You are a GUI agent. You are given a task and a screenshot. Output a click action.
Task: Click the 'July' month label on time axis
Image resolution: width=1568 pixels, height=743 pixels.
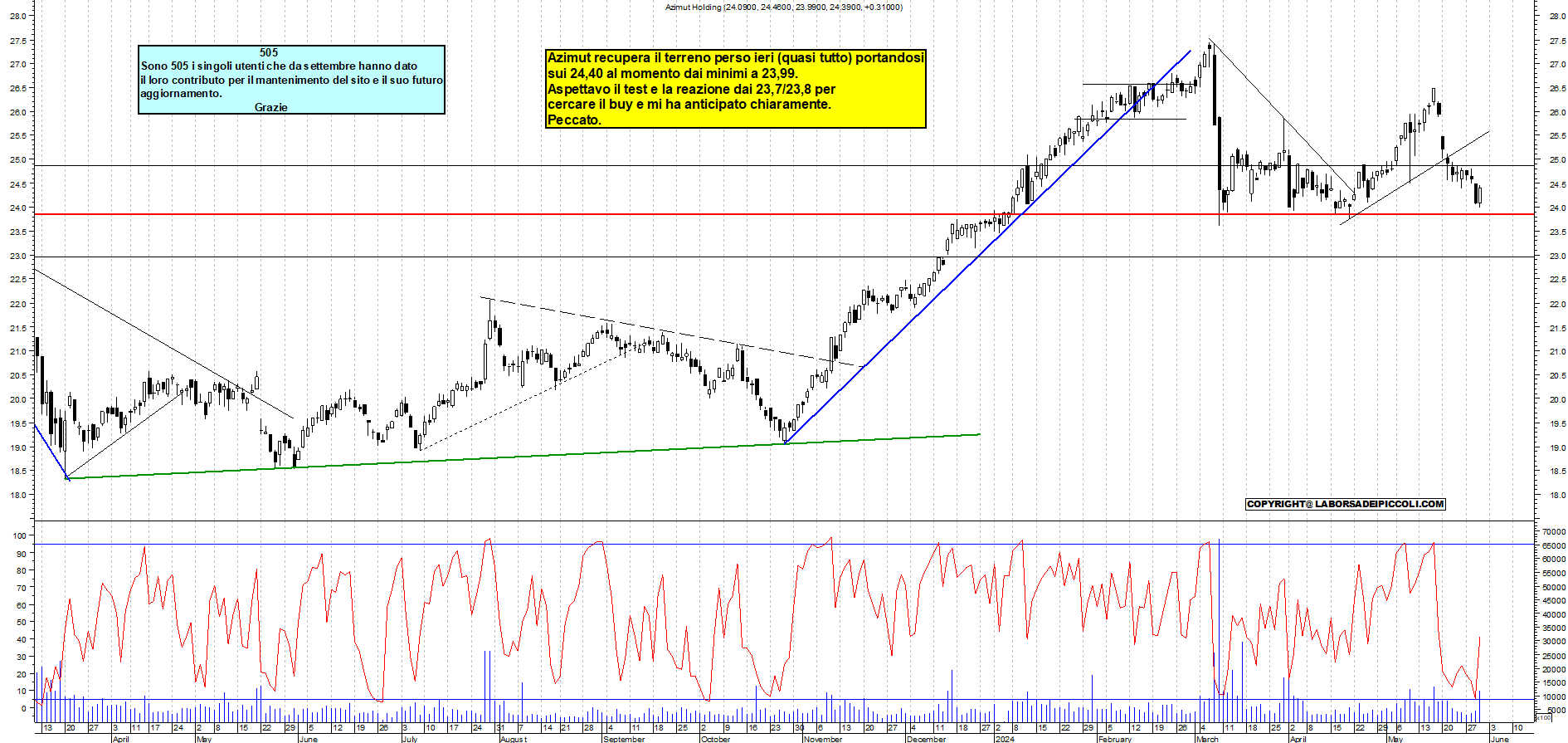point(410,739)
